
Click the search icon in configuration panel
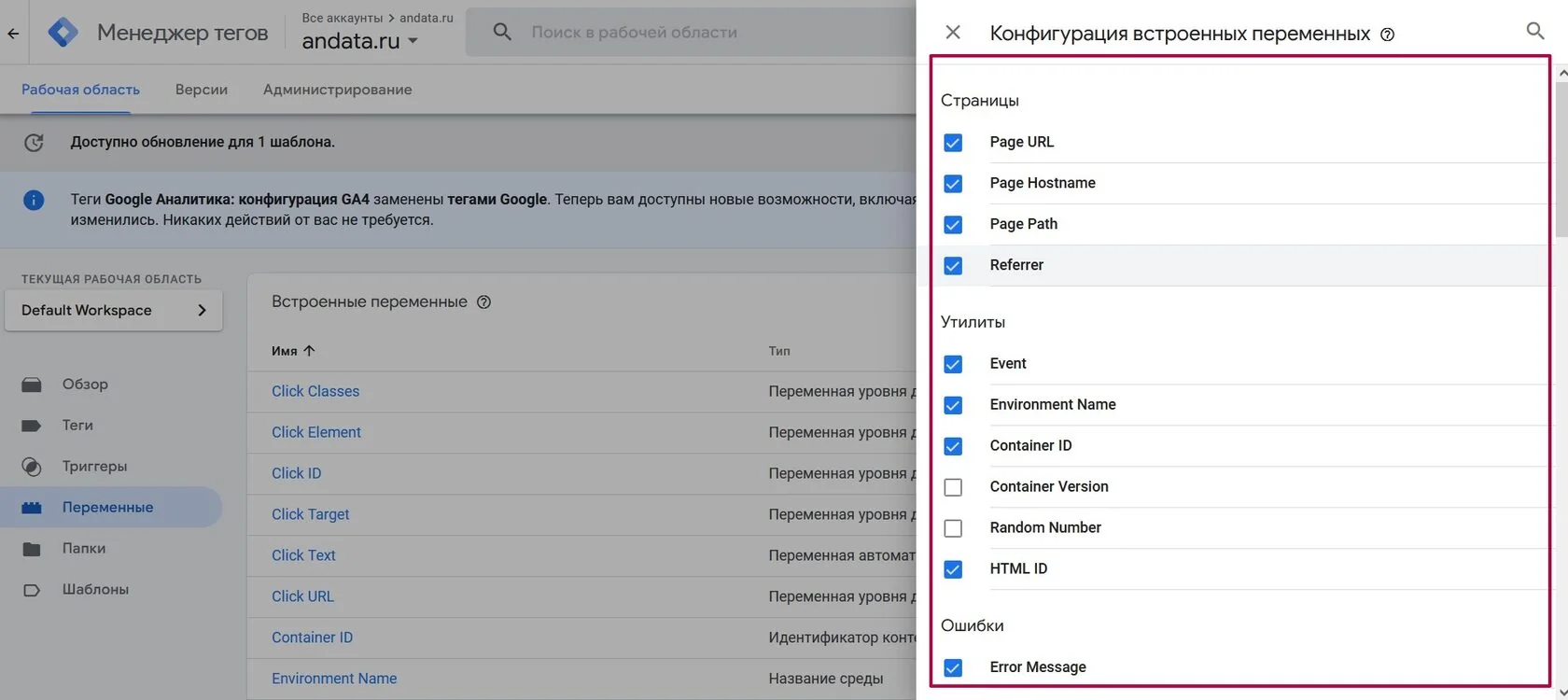click(x=1535, y=31)
